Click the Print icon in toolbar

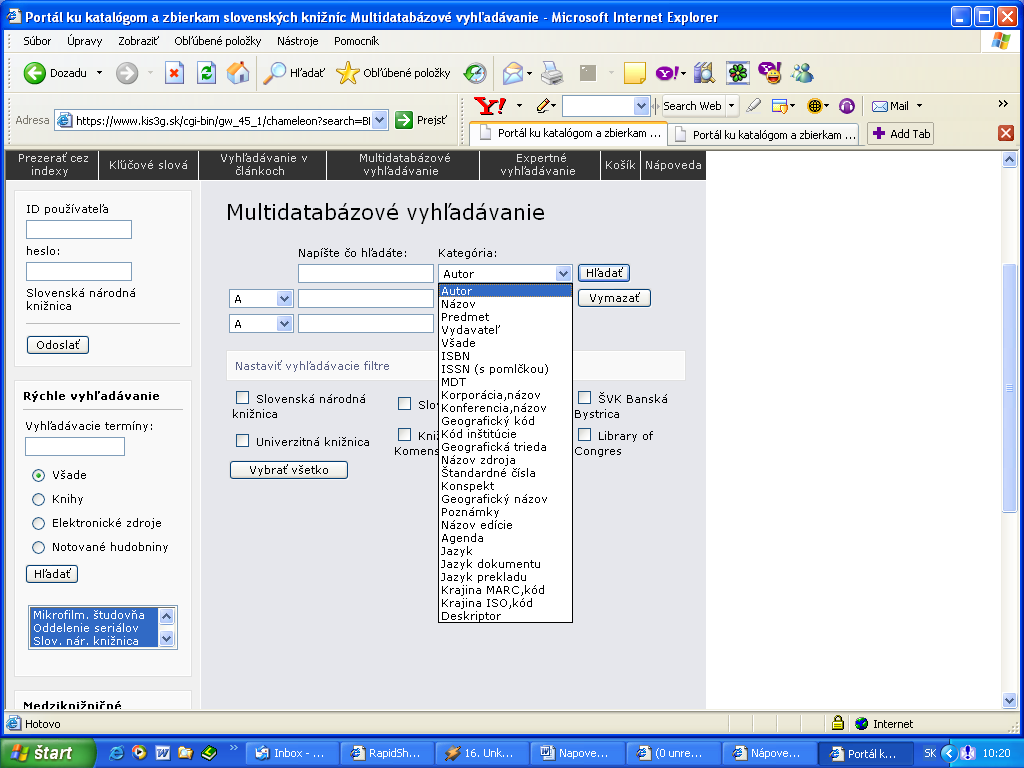[x=552, y=73]
